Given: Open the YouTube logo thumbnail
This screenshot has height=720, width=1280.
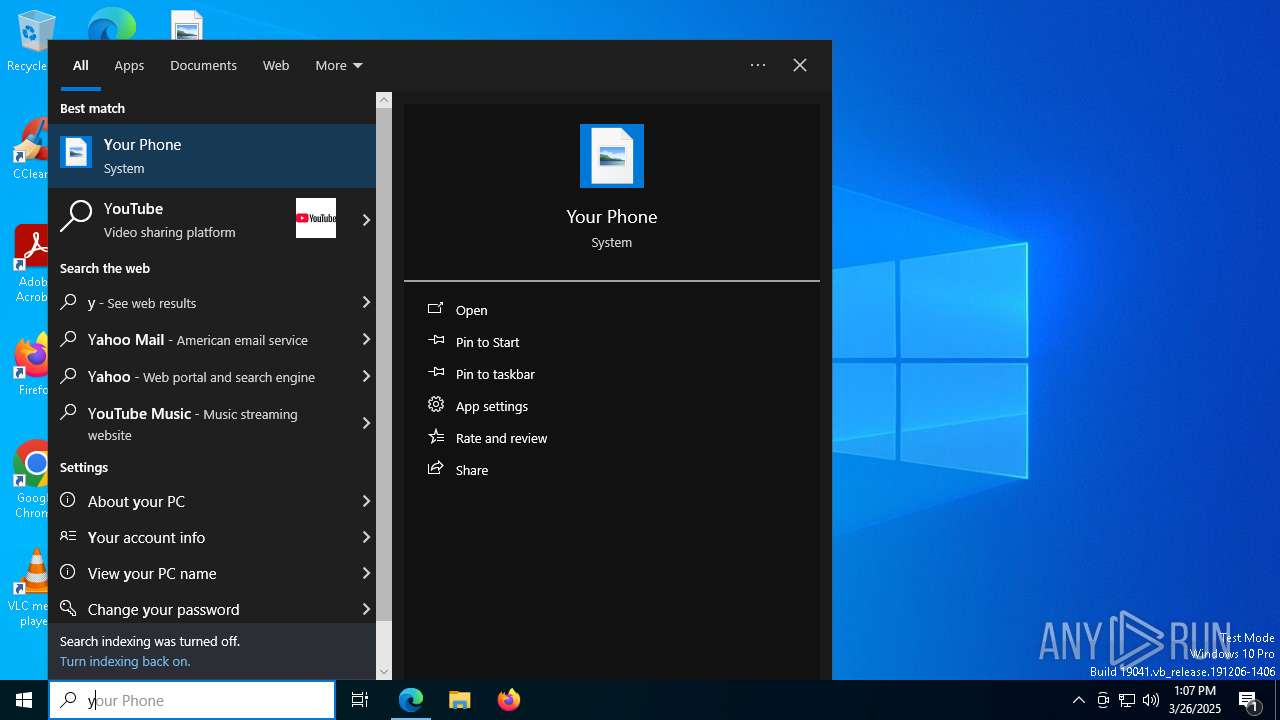Looking at the screenshot, I should (x=316, y=218).
